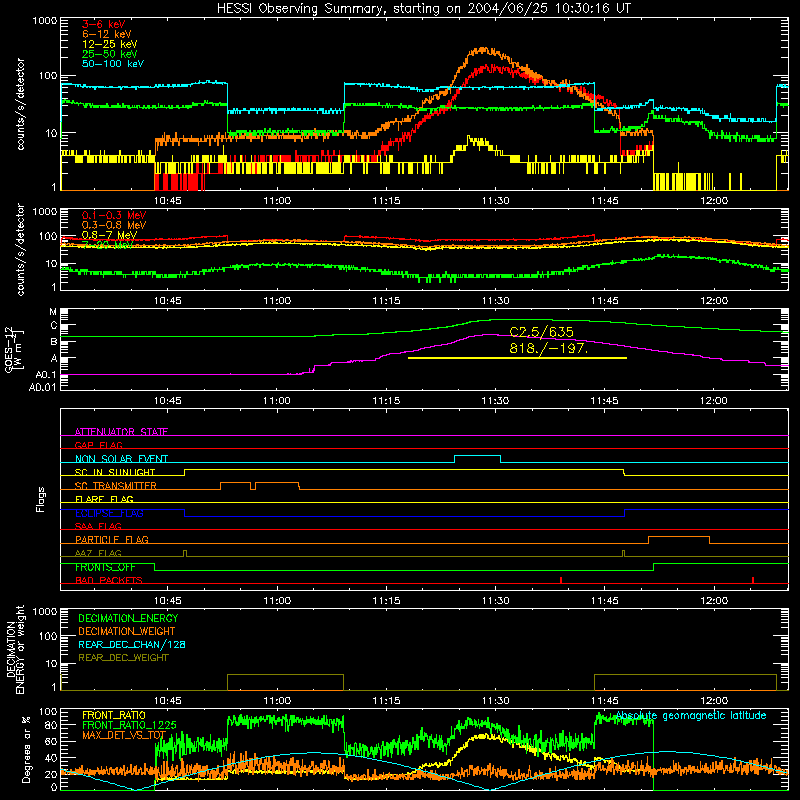Click the SAA_FLAG label
Image resolution: width=800 pixels, height=800 pixels.
(98, 526)
